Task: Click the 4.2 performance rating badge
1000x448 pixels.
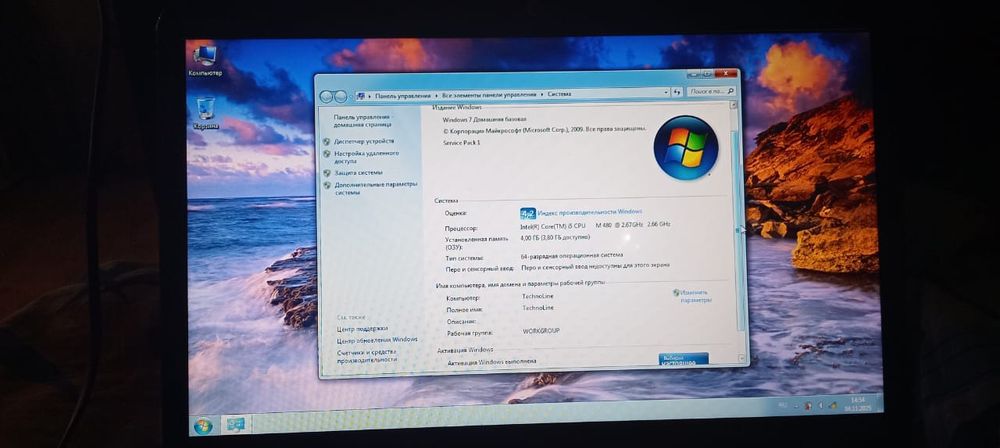Action: [527, 213]
